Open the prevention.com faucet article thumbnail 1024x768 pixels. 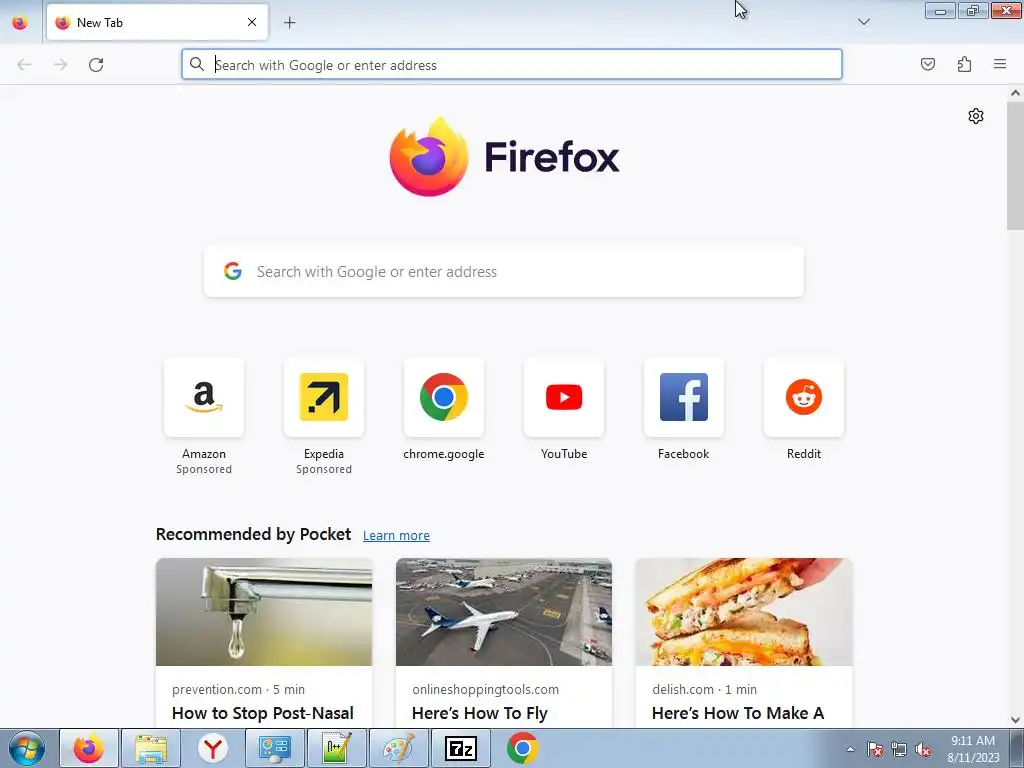click(x=264, y=612)
